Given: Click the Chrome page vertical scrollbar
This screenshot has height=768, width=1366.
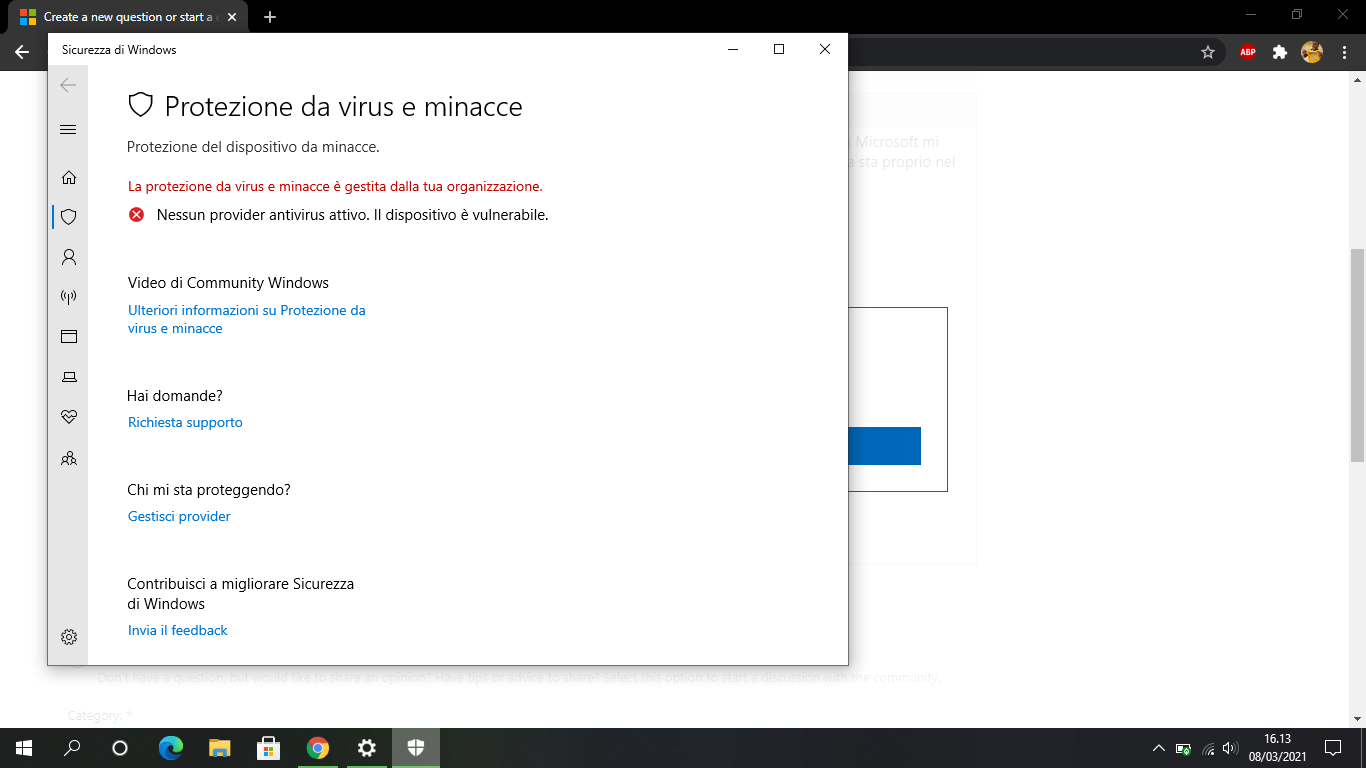Looking at the screenshot, I should (1358, 354).
